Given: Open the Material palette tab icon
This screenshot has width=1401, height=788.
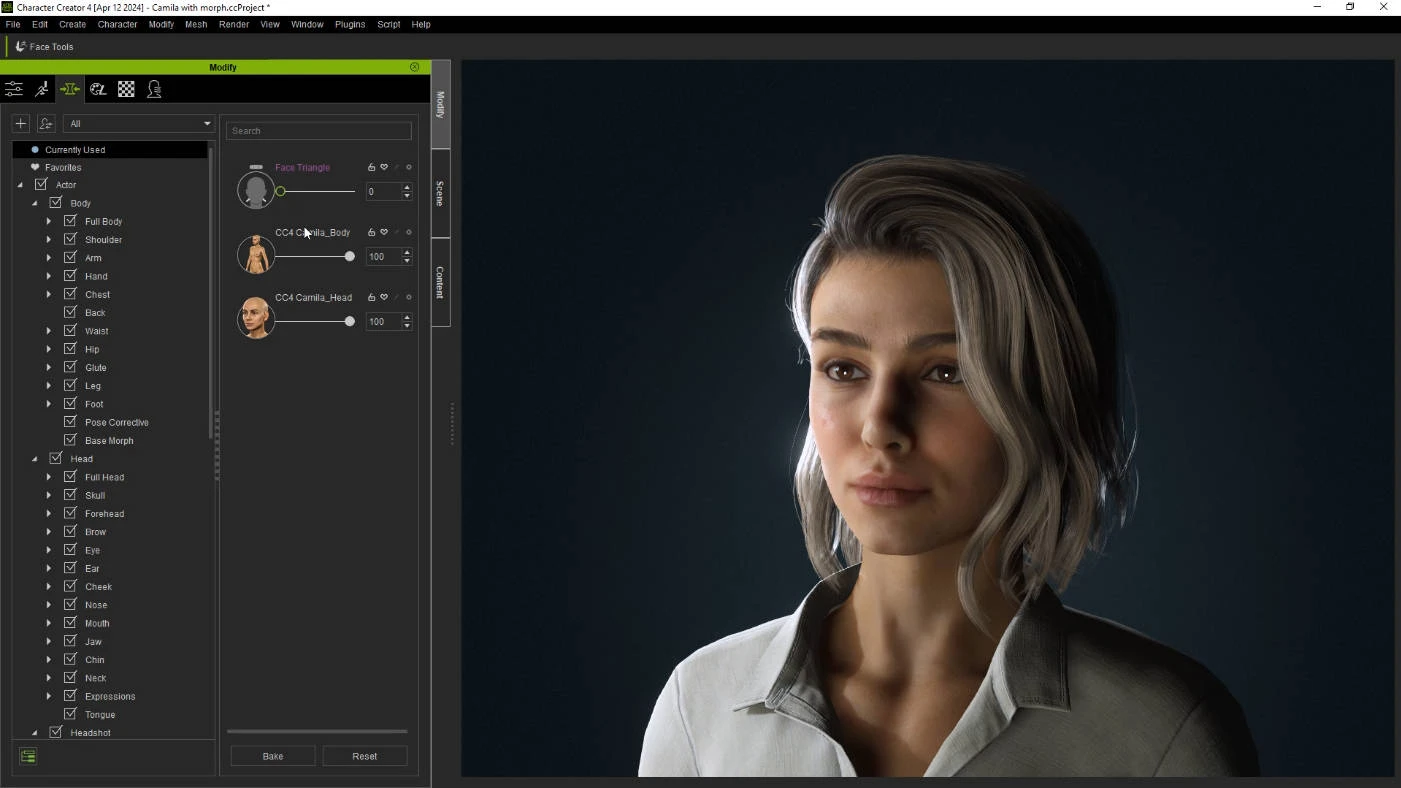Looking at the screenshot, I should click(x=98, y=90).
